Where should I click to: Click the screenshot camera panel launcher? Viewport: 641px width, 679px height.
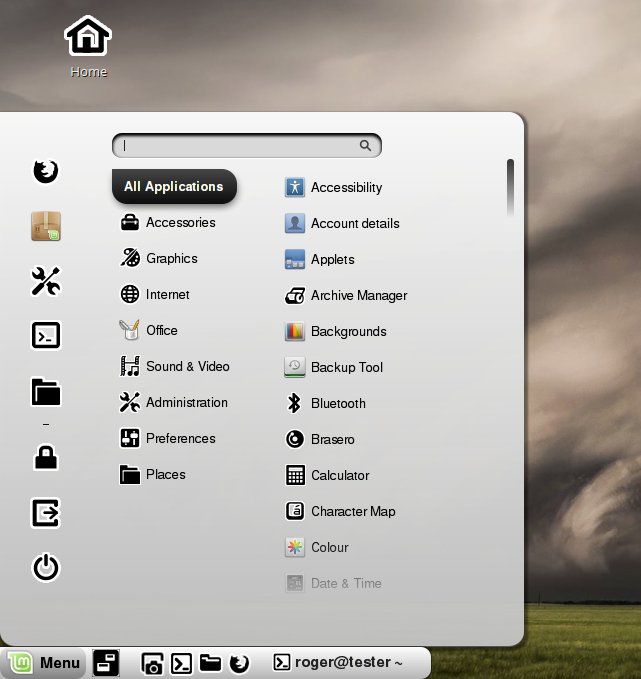pyautogui.click(x=152, y=663)
